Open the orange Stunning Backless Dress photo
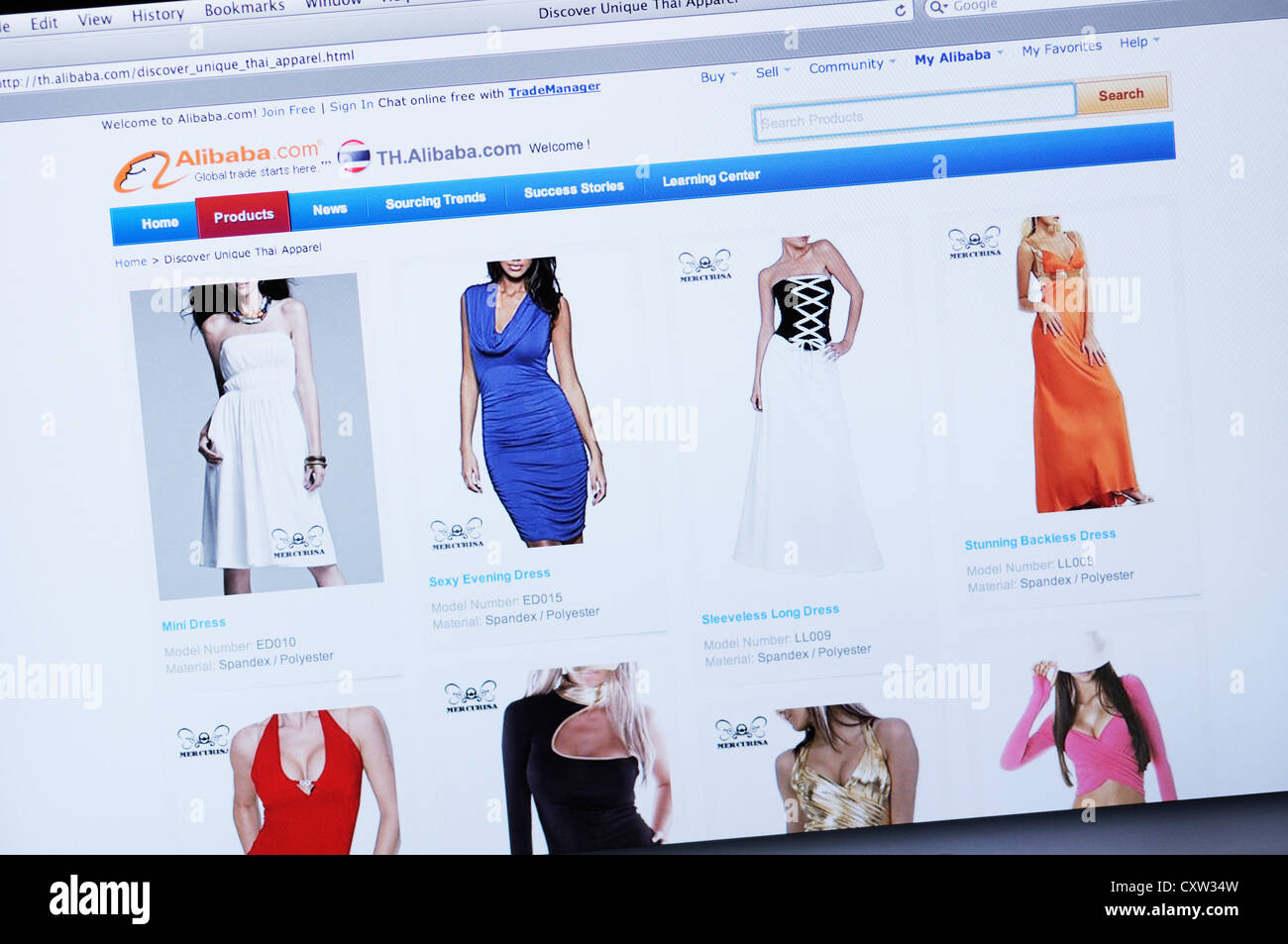1288x944 pixels. point(1082,364)
